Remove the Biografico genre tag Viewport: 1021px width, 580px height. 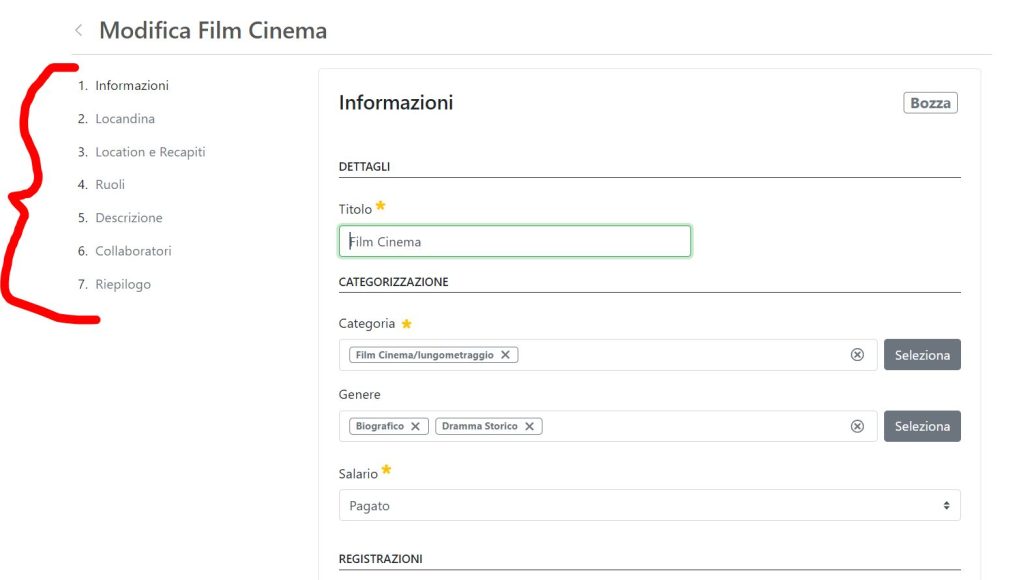pos(415,426)
